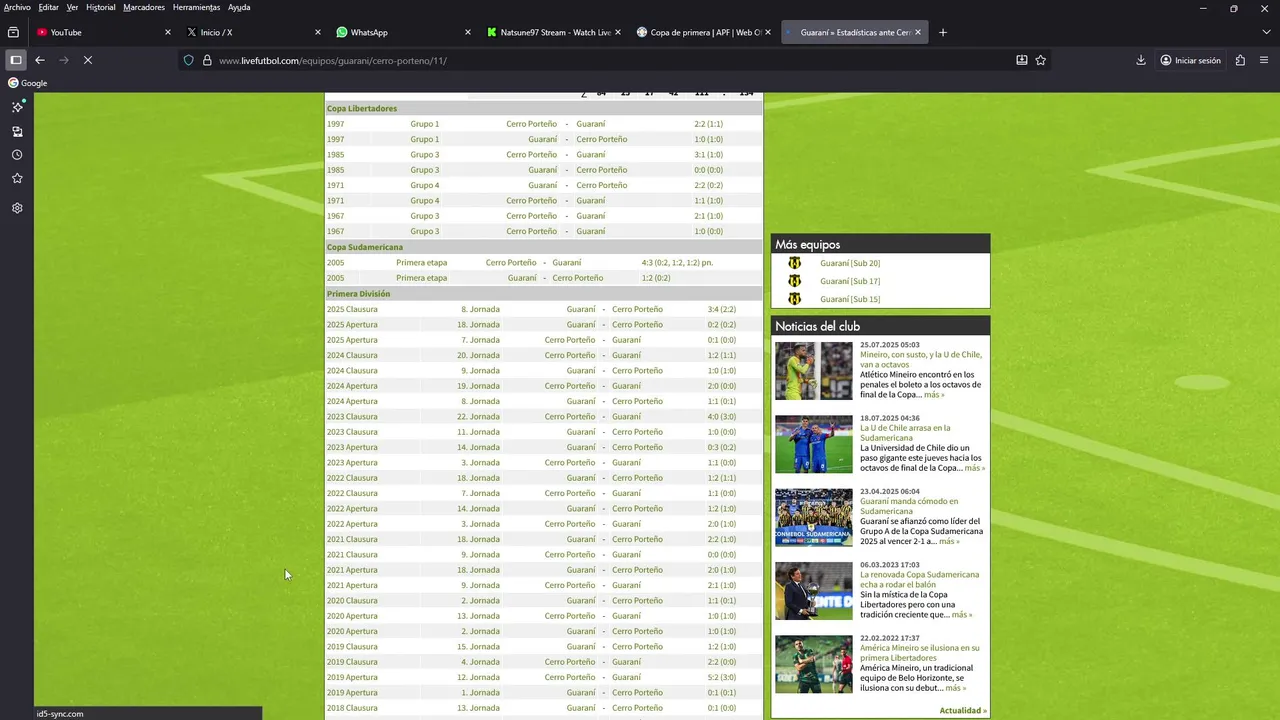Viewport: 1280px width, 720px height.
Task: Close the YouTube tab
Action: (x=168, y=32)
